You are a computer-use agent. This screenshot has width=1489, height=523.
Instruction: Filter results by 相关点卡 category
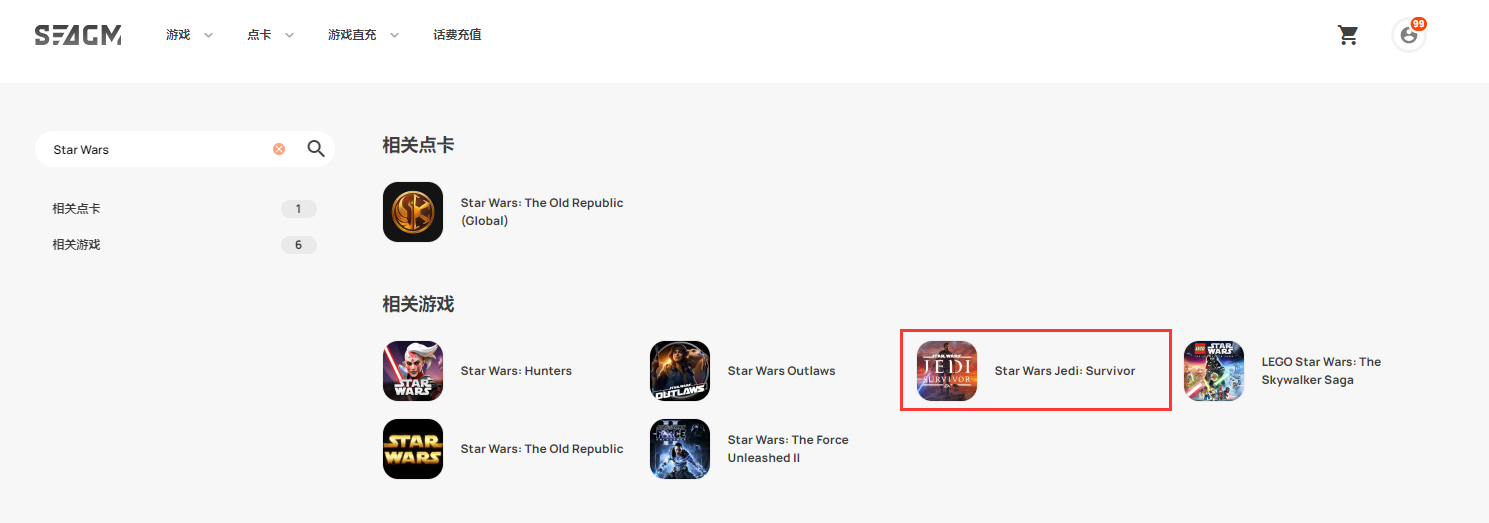[x=184, y=209]
